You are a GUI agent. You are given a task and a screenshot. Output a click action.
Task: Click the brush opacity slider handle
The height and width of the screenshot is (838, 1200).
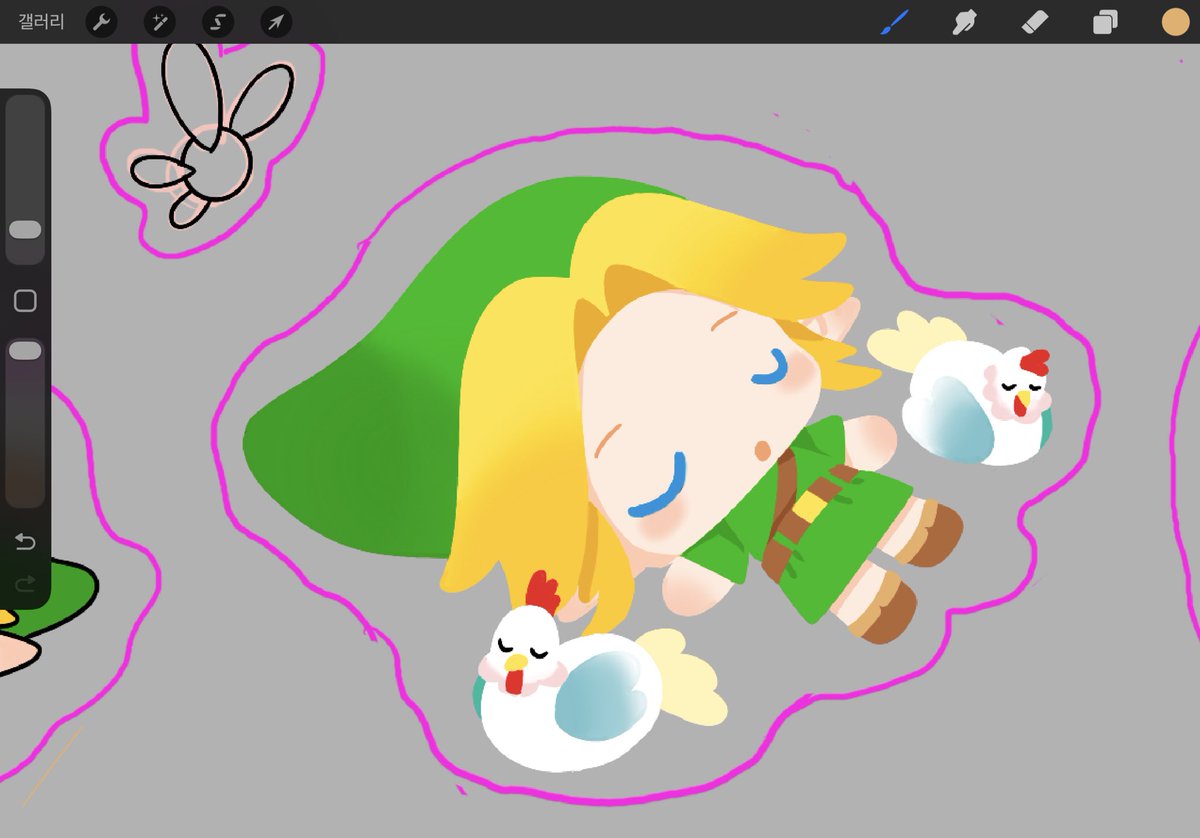[25, 350]
